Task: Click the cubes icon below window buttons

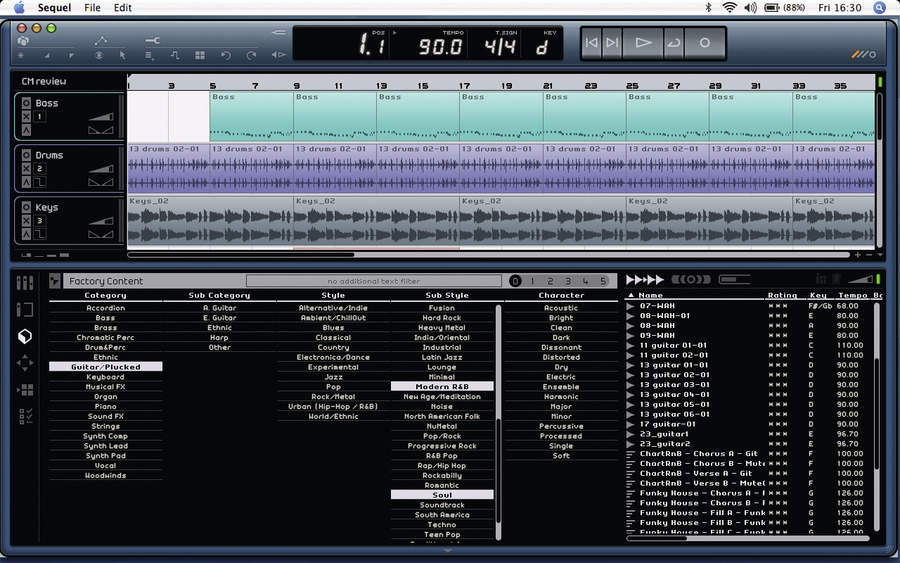Action: [23, 41]
